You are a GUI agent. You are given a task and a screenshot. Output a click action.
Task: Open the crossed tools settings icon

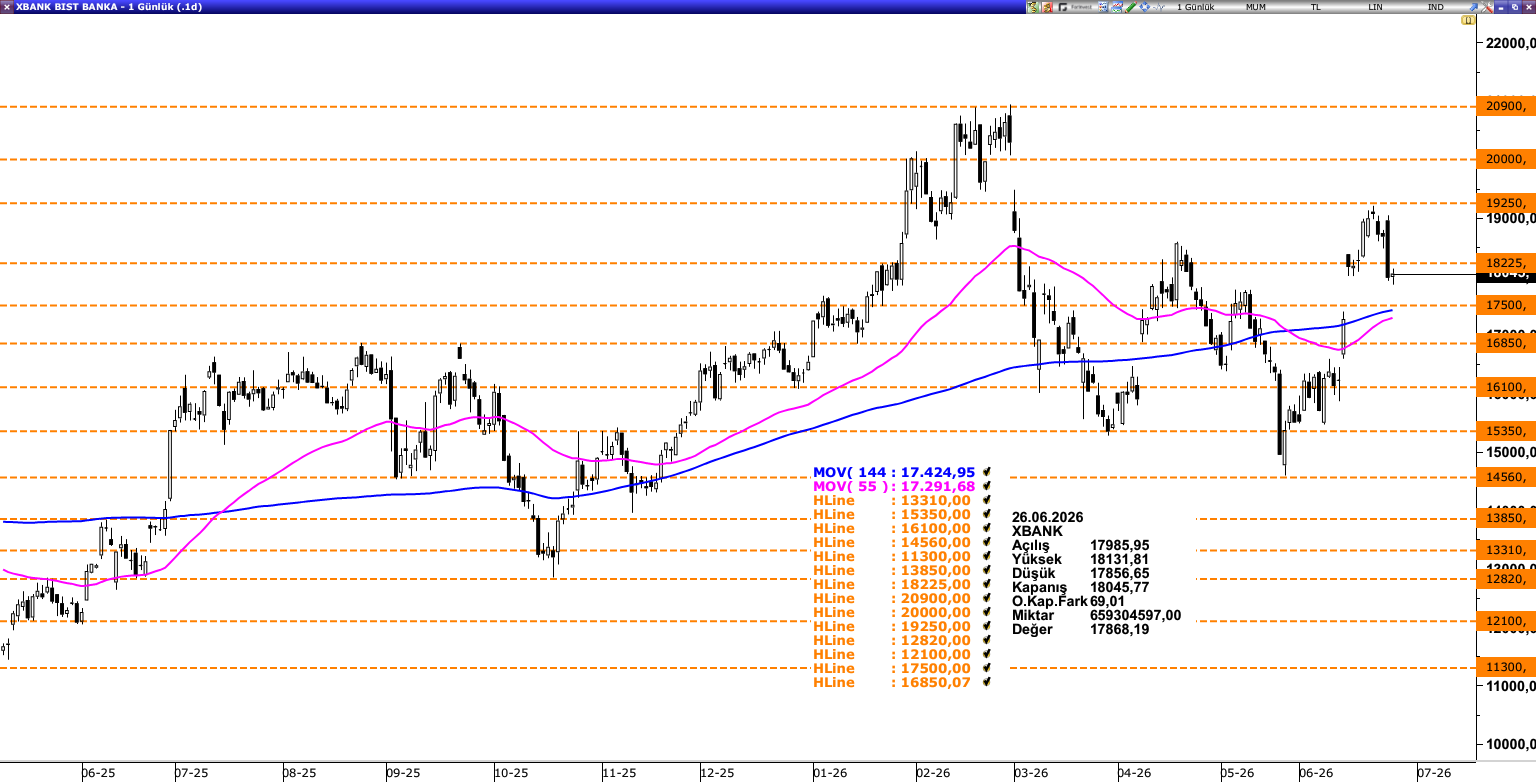(1485, 7)
